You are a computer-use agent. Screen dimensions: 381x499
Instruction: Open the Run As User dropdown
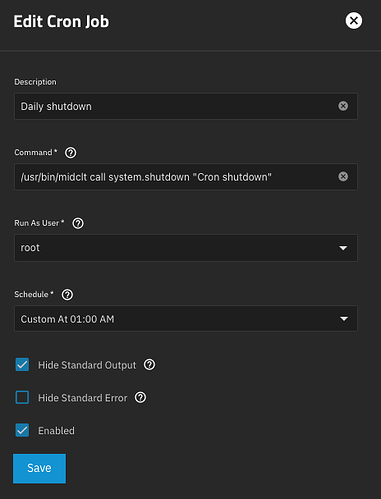click(186, 248)
